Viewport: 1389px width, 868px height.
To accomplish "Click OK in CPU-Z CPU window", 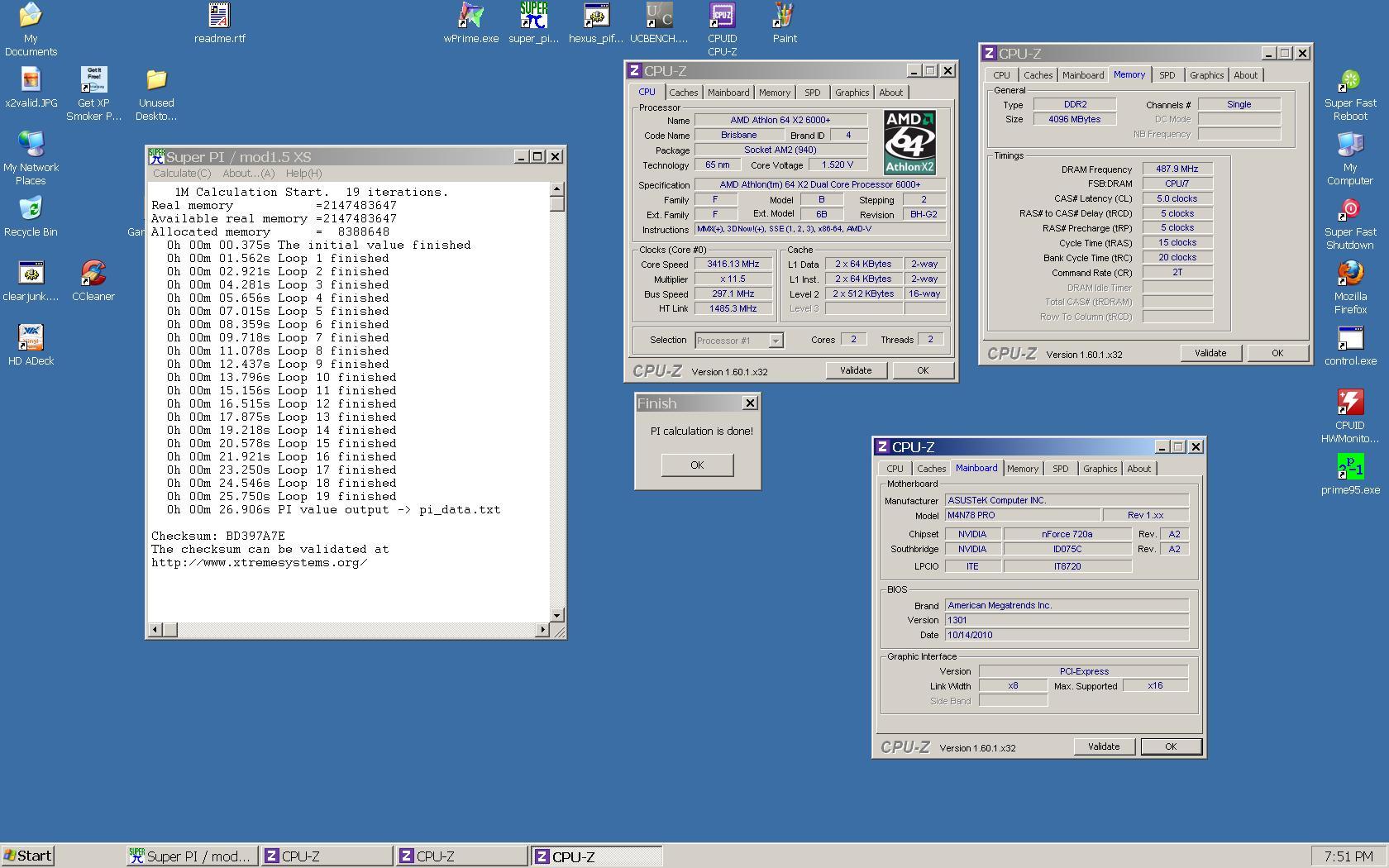I will tap(923, 370).
